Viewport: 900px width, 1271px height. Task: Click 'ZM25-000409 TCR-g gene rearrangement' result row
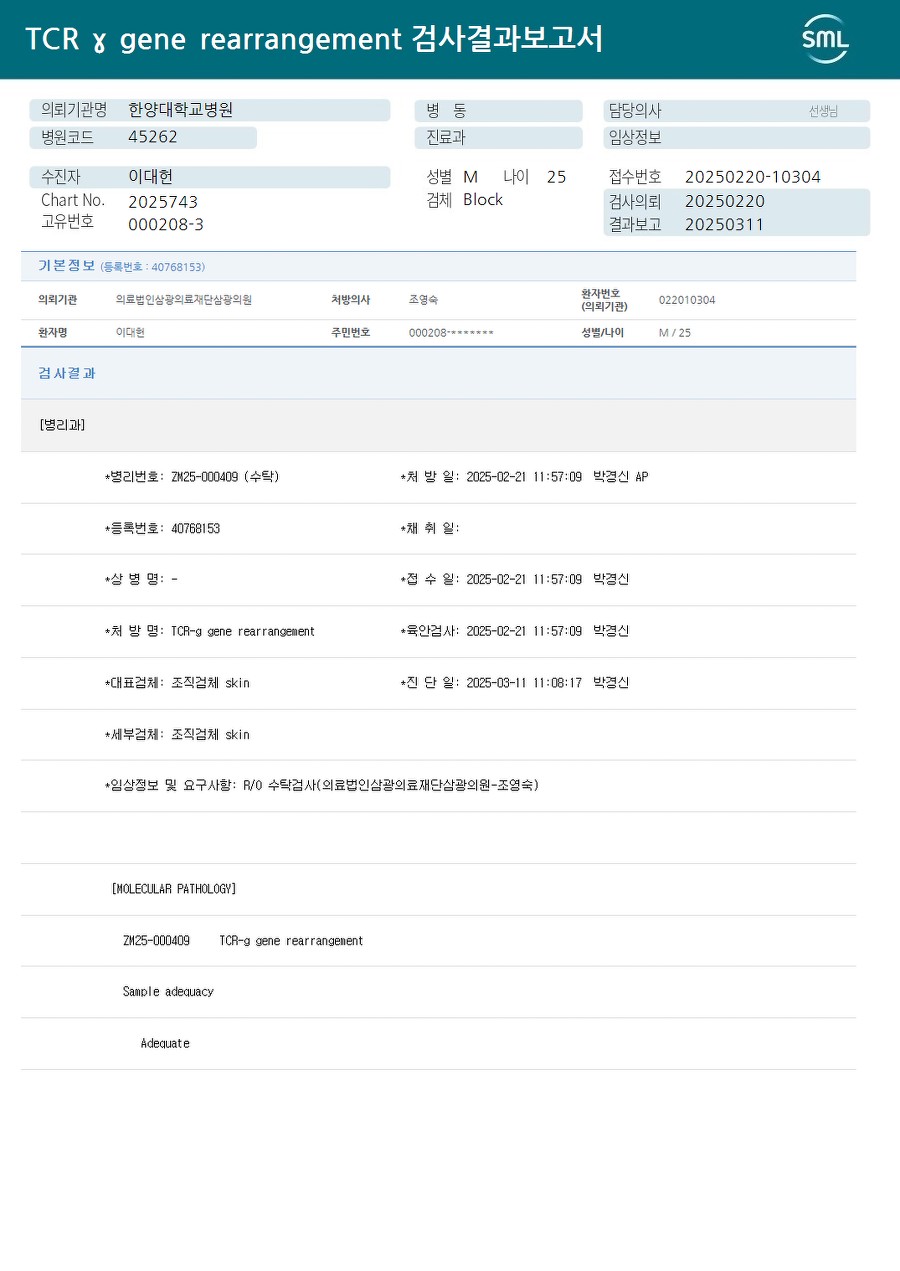(x=243, y=941)
